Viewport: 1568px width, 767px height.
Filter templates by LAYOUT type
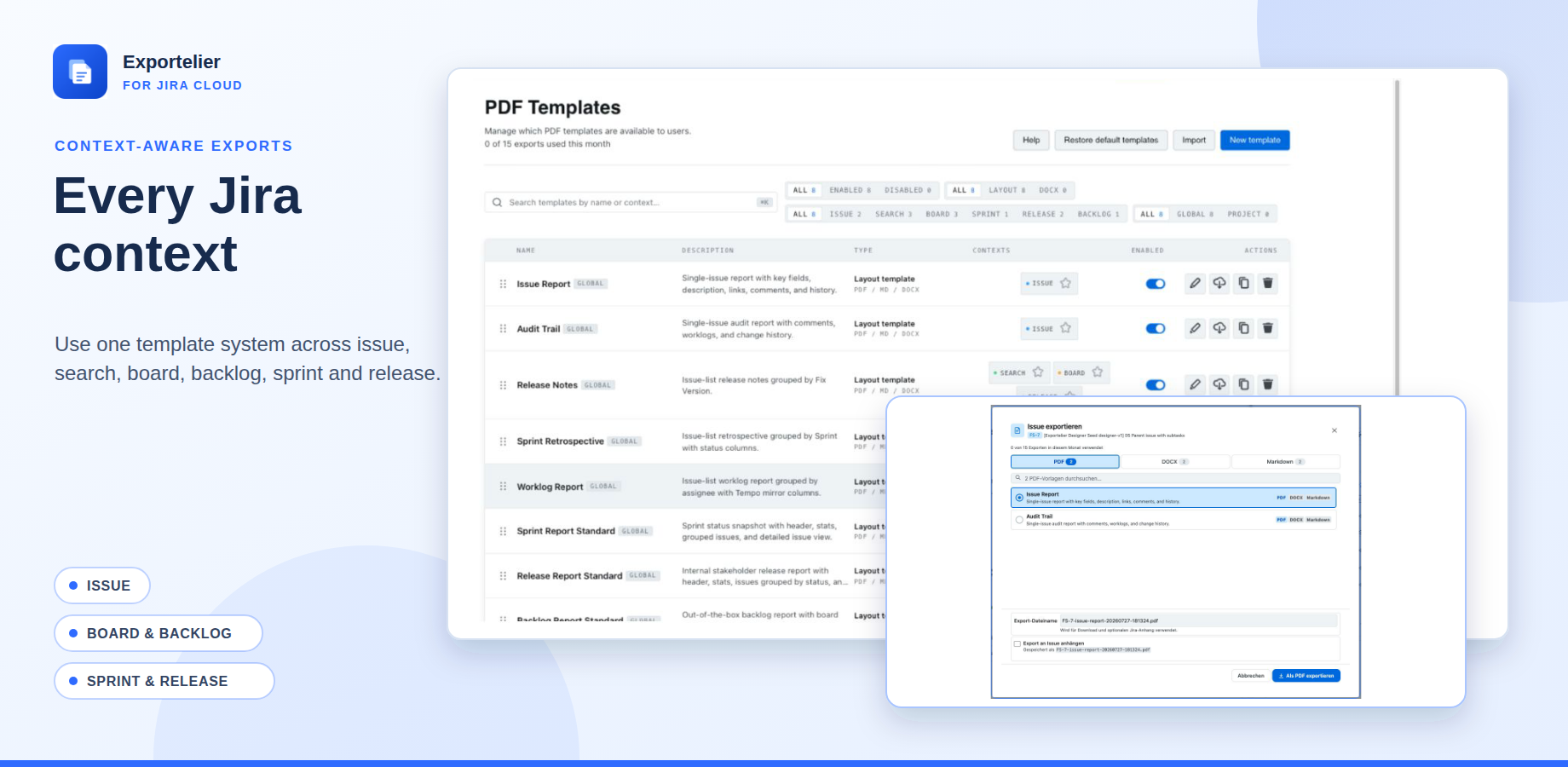point(1007,190)
